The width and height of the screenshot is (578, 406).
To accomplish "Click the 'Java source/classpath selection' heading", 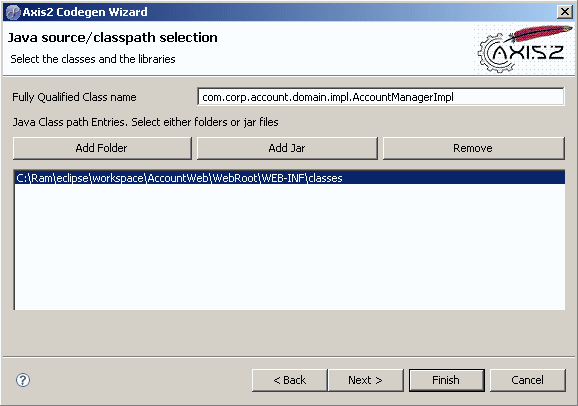I will coord(113,38).
